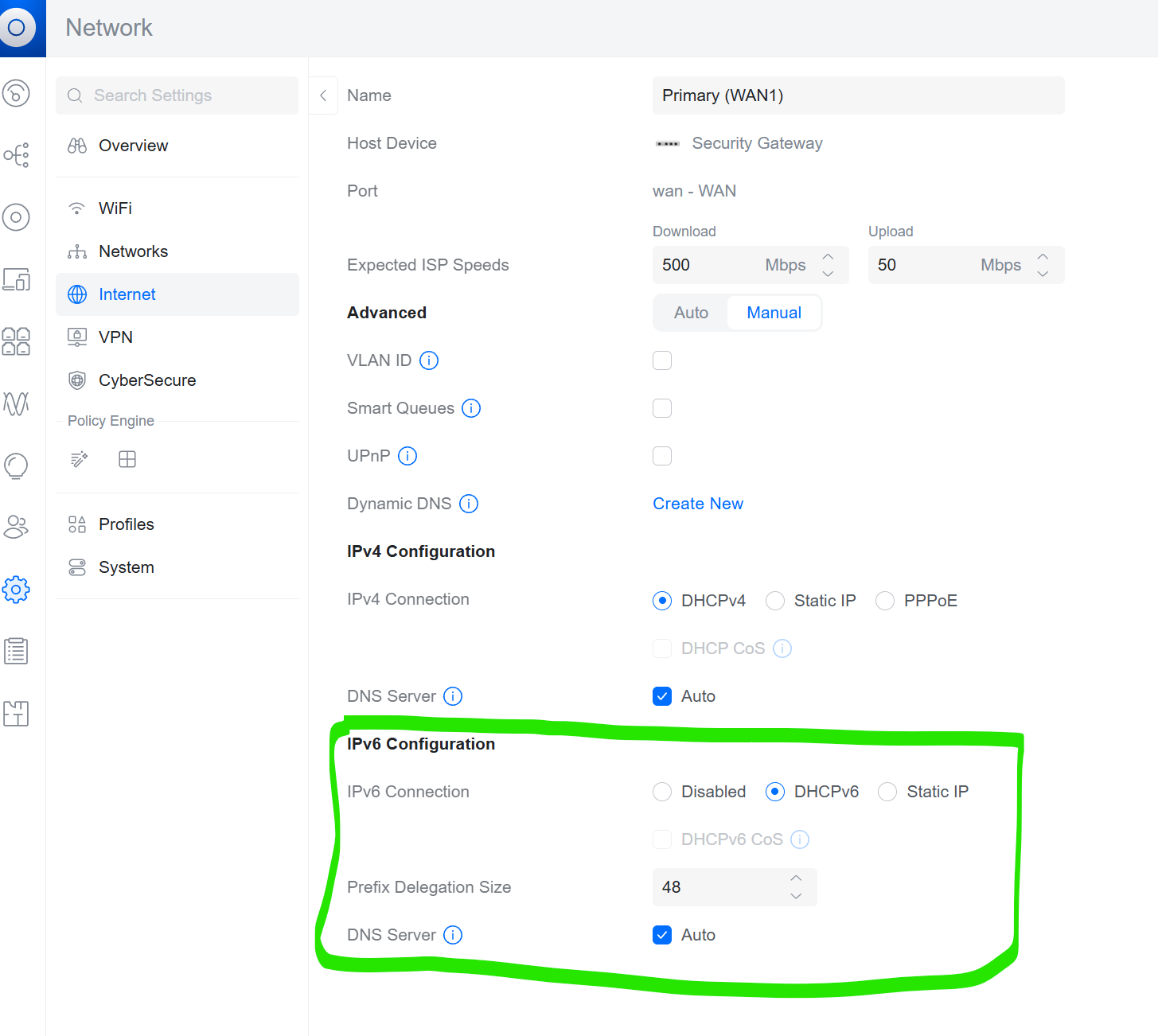This screenshot has width=1158, height=1036.
Task: Select PPPoE for IPv4 Connection
Action: (x=885, y=601)
